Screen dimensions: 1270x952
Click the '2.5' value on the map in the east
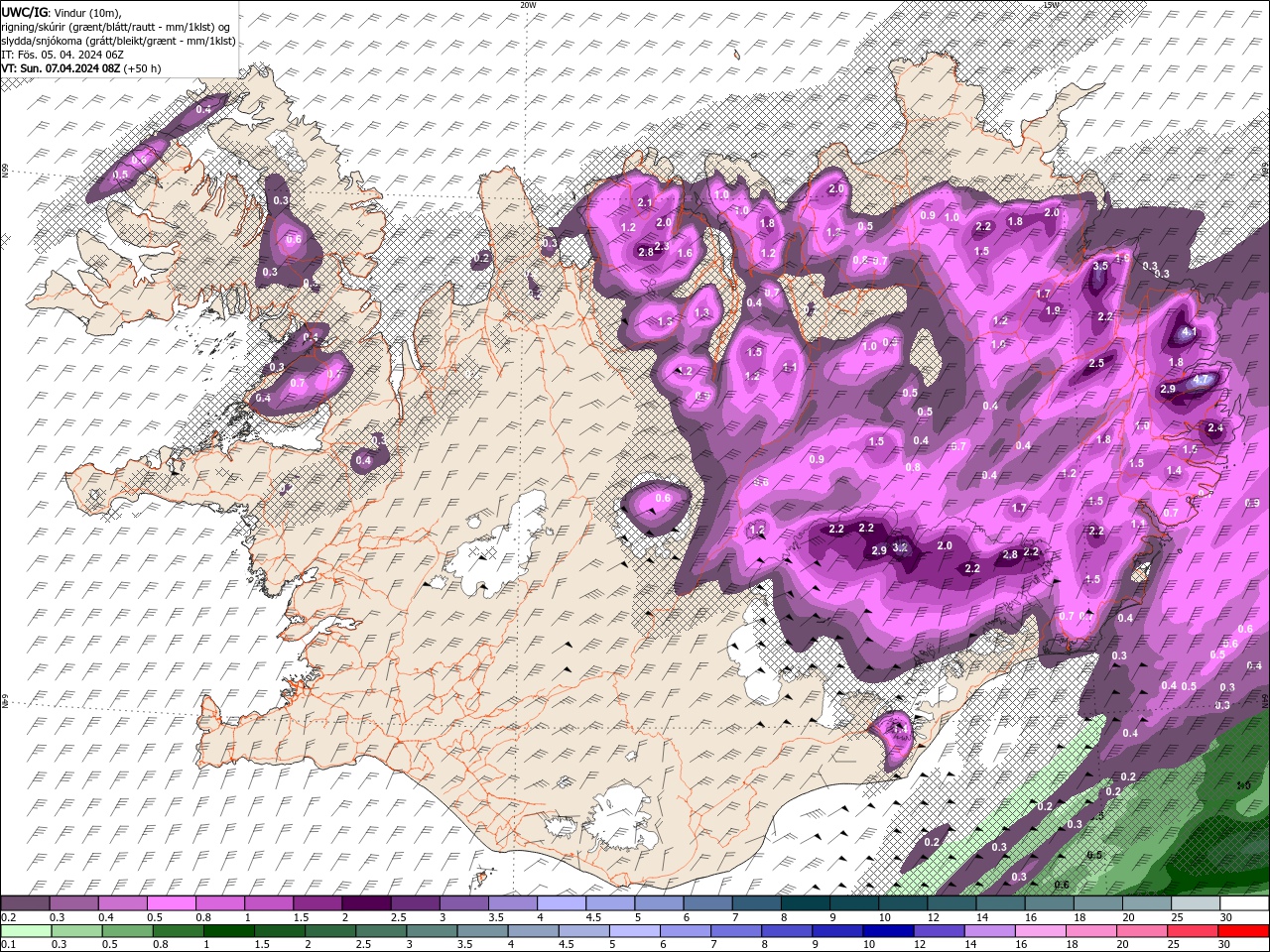coord(1096,364)
